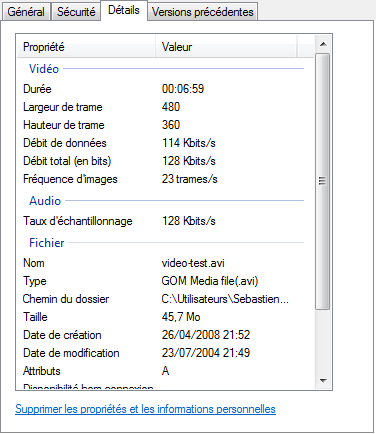
Task: Select the Débit de données label
Action: [x=65, y=143]
